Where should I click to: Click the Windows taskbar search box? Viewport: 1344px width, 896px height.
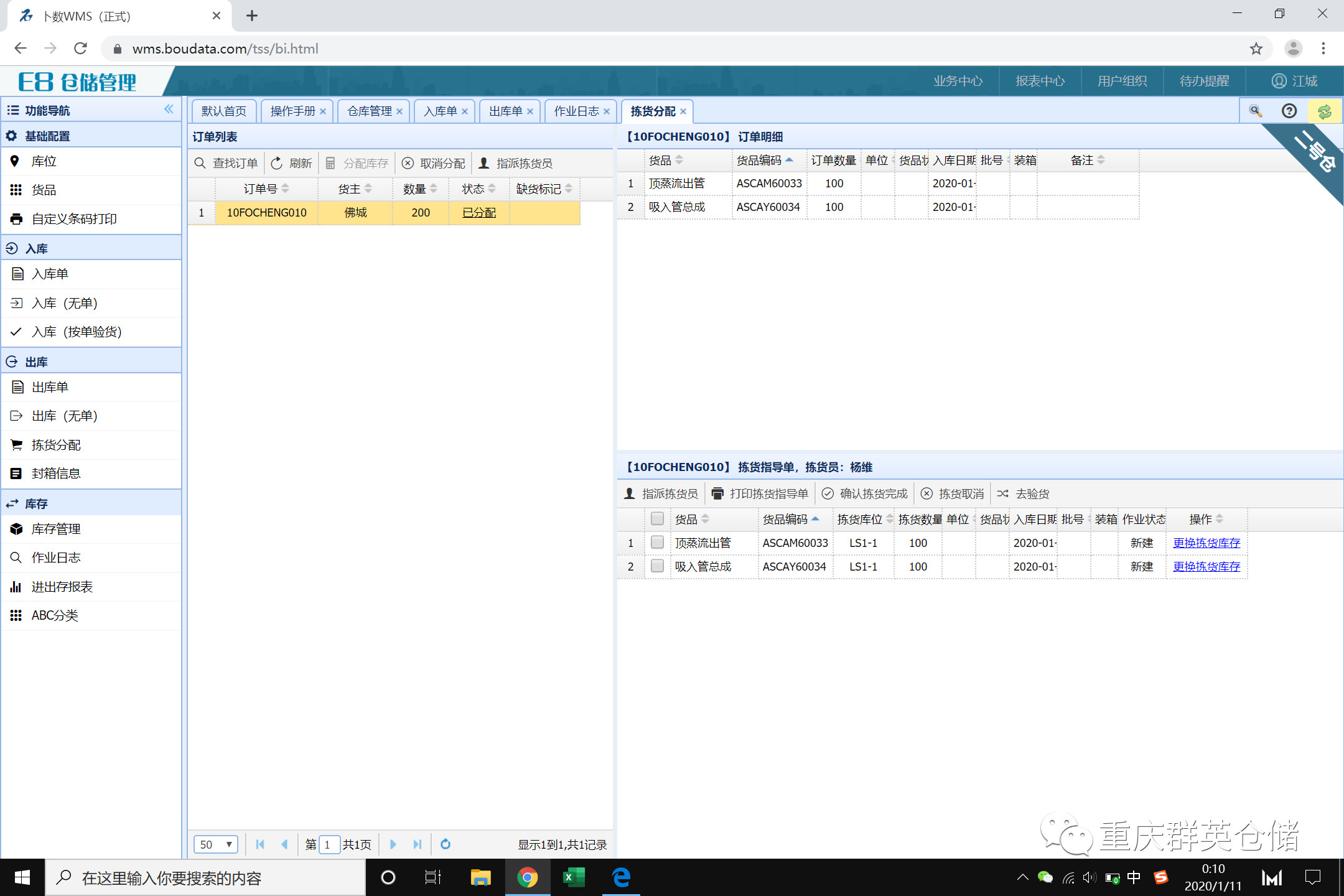point(205,877)
